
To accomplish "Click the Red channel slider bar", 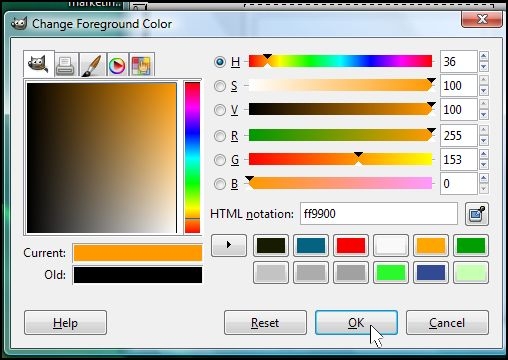I will (340, 135).
